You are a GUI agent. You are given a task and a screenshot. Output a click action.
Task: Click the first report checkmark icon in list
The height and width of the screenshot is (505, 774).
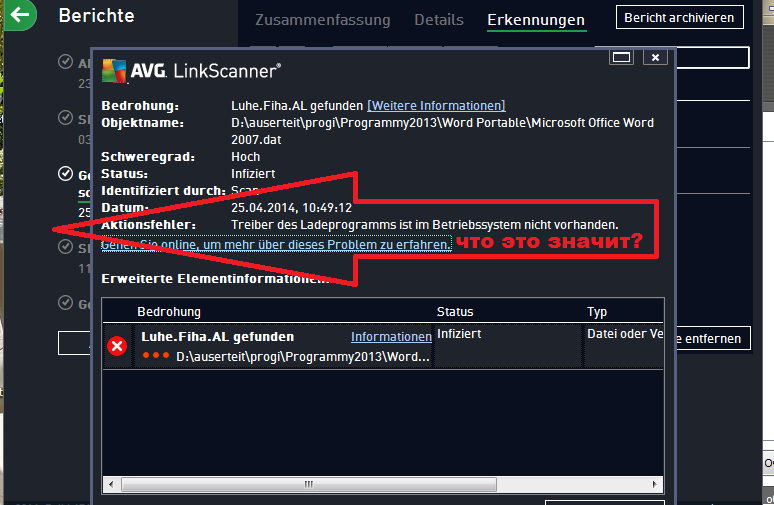click(x=65, y=62)
